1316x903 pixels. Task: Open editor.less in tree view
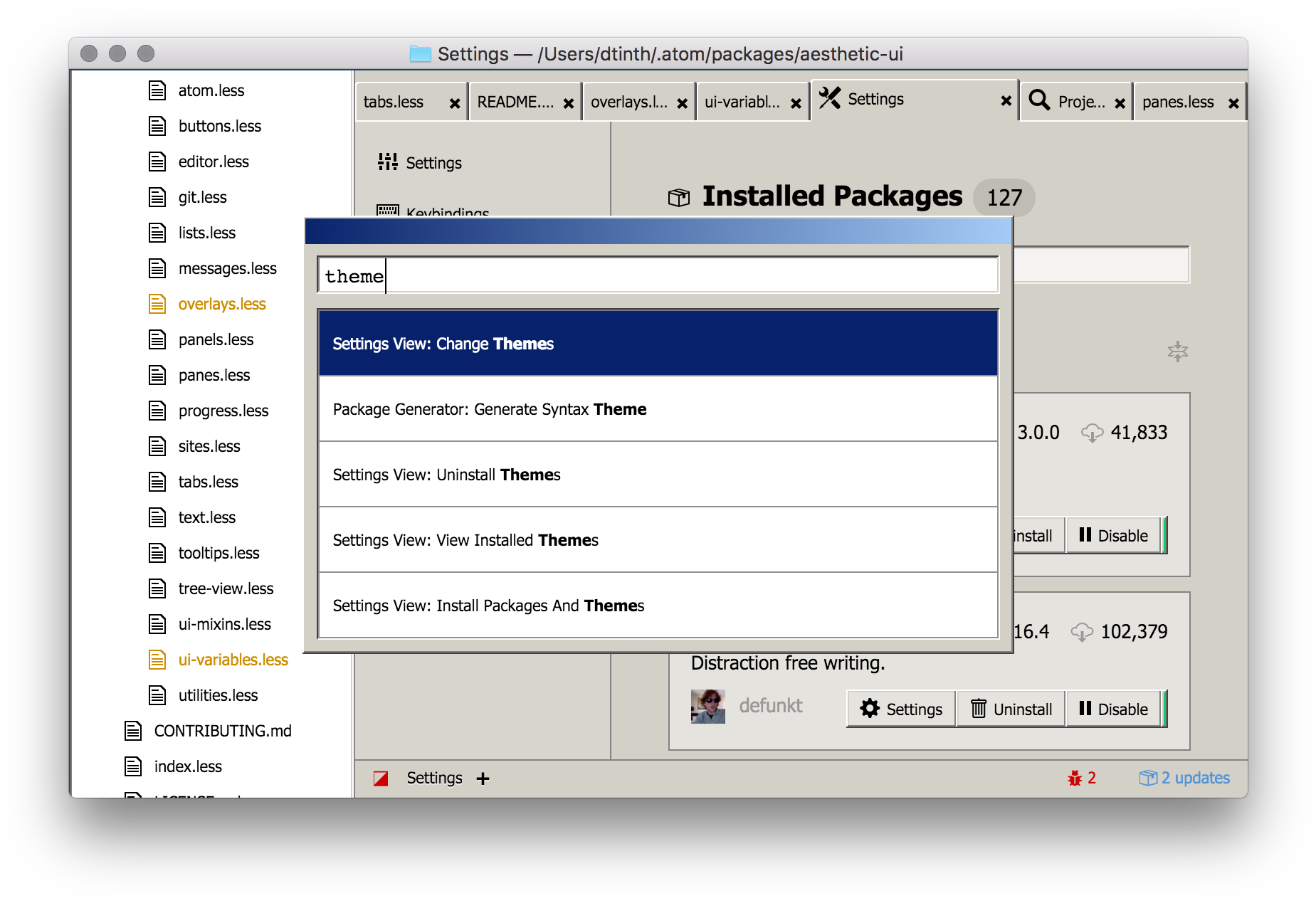point(214,162)
